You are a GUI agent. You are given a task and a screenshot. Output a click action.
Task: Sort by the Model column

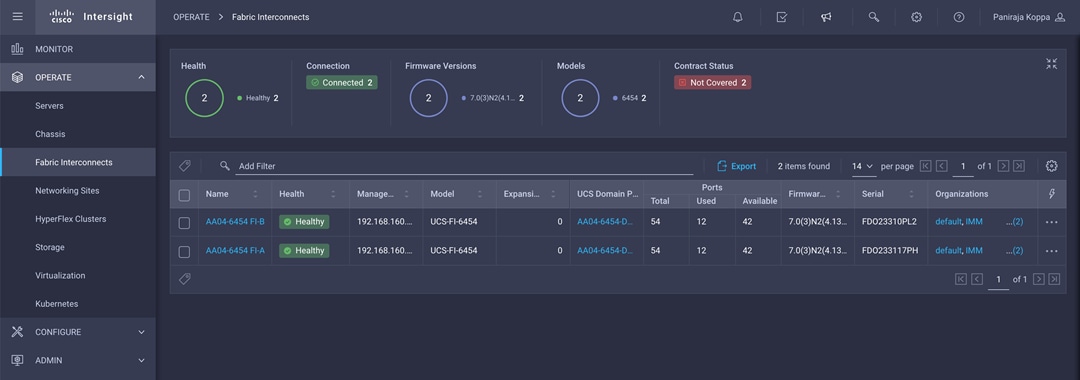pyautogui.click(x=480, y=194)
